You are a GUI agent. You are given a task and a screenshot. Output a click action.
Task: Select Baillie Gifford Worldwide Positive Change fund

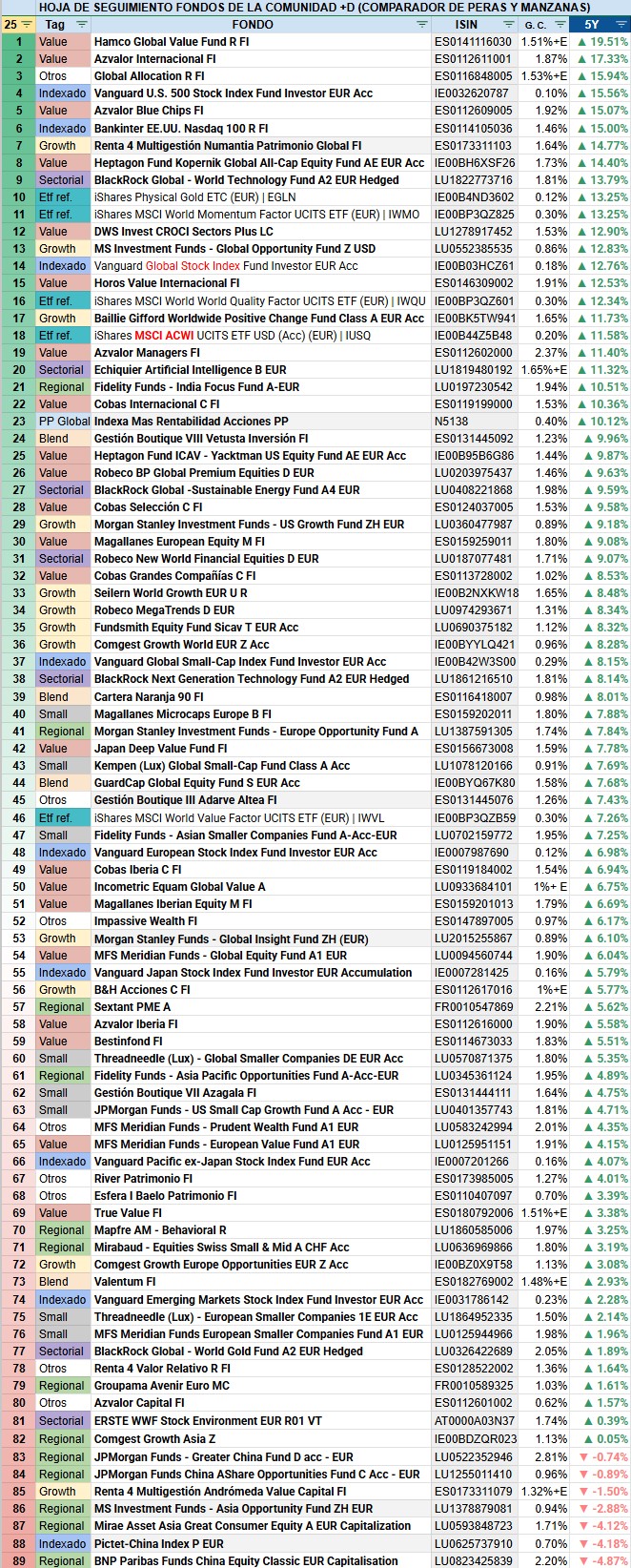[x=261, y=319]
